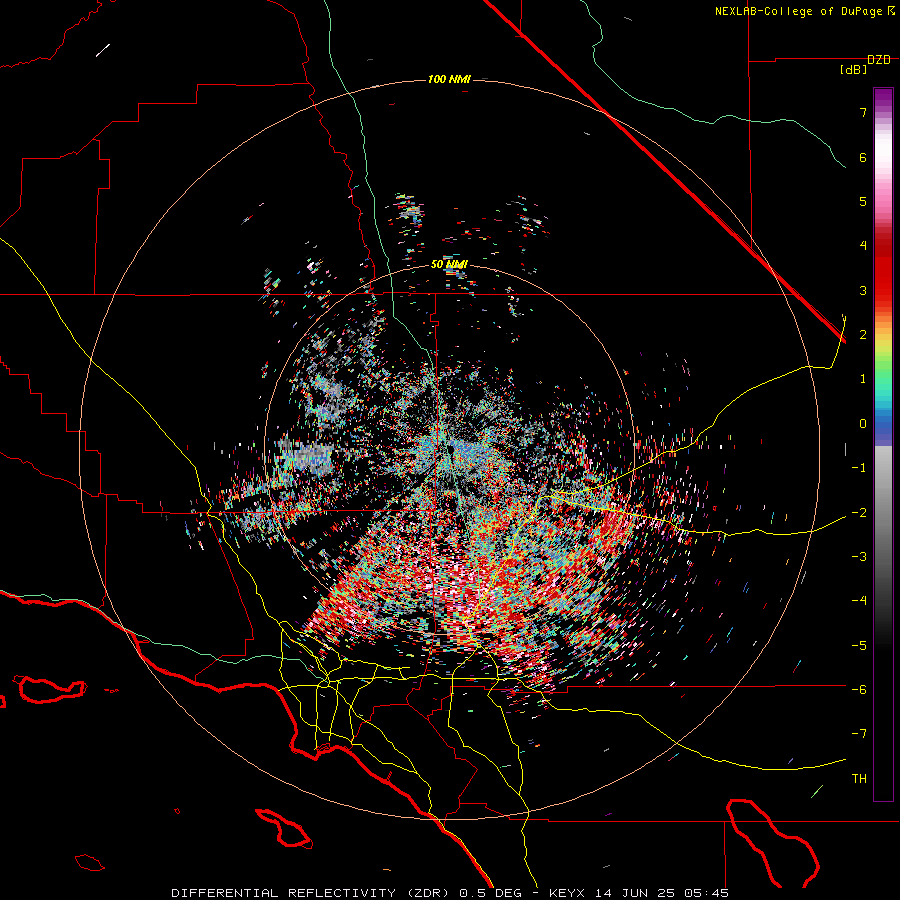Click the 3 value on the color scale
The height and width of the screenshot is (900, 900).
(863, 290)
